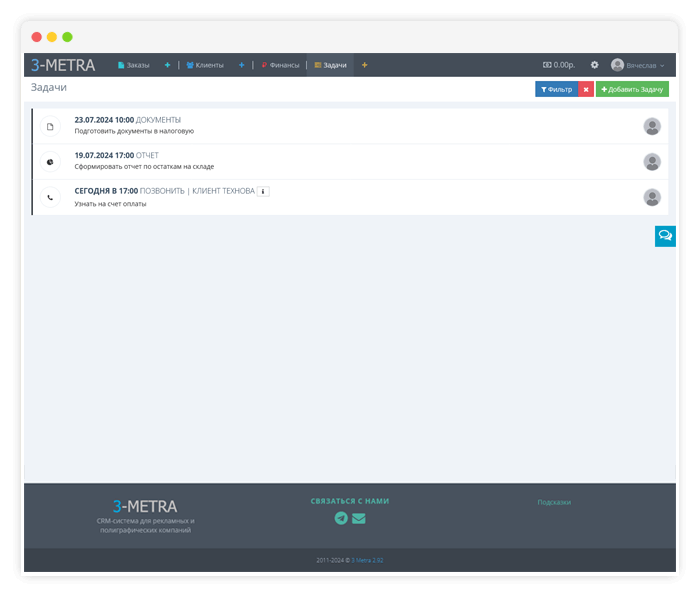Click the ОТЧЕТ task type label
The height and width of the screenshot is (600, 700).
[x=147, y=155]
